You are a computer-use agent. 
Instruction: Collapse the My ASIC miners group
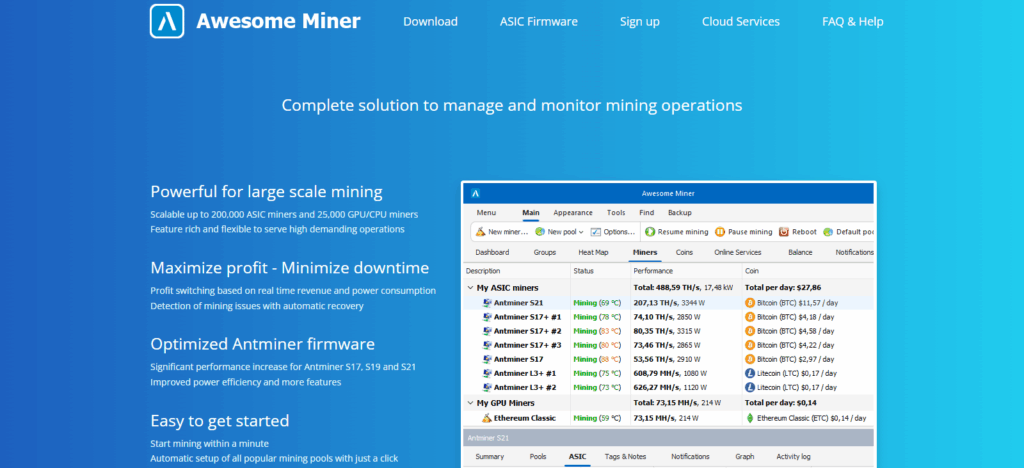pyautogui.click(x=471, y=287)
